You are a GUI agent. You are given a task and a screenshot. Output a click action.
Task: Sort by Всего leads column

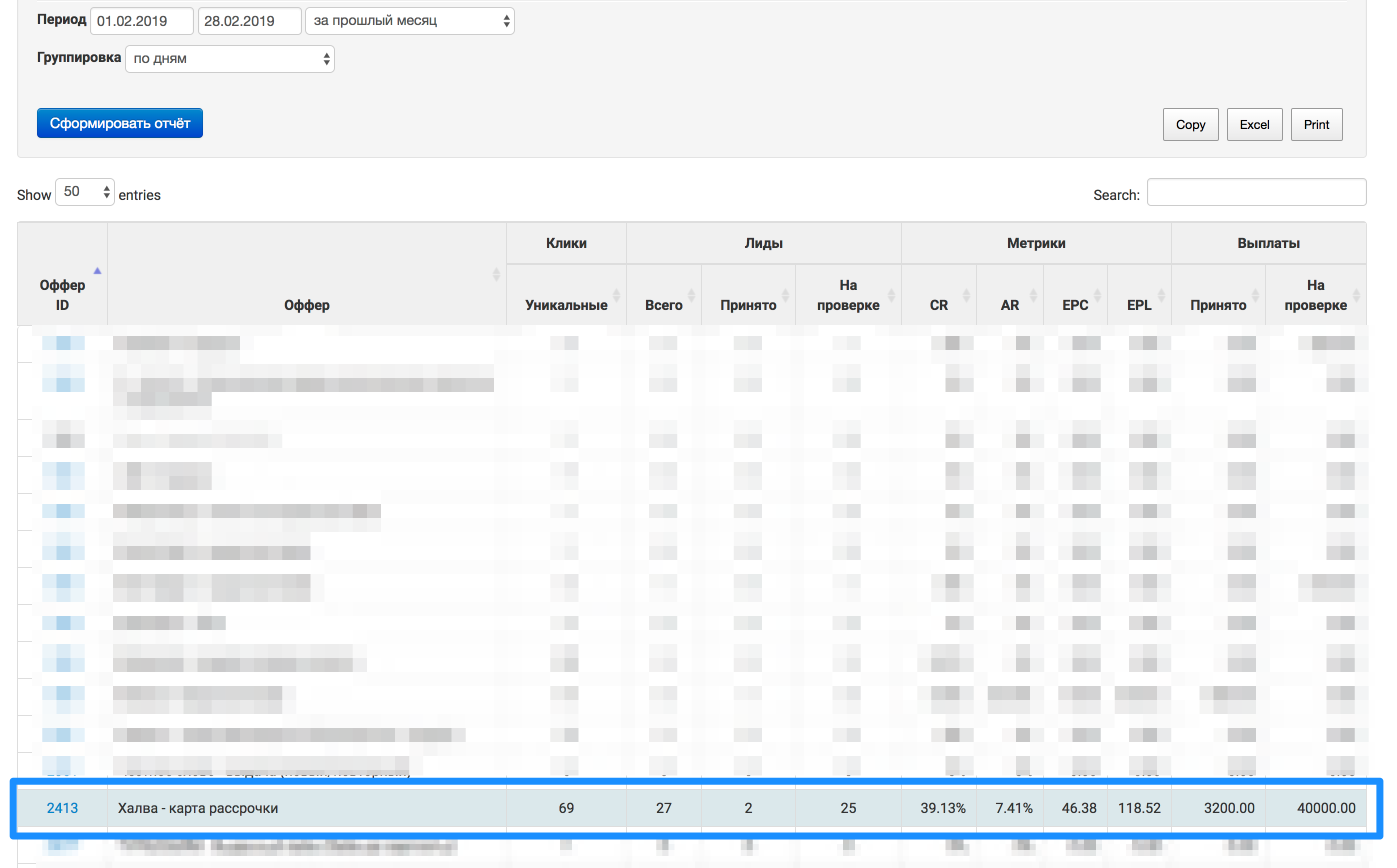[x=663, y=305]
